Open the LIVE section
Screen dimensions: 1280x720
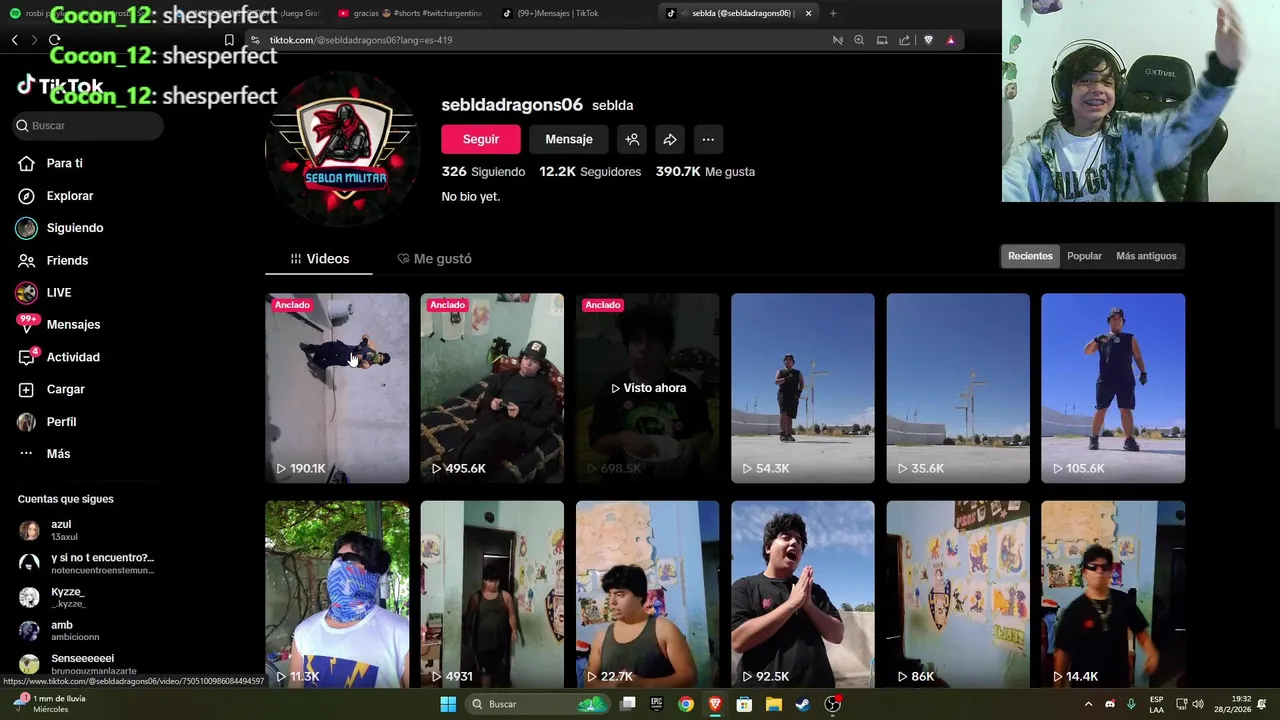coord(58,292)
